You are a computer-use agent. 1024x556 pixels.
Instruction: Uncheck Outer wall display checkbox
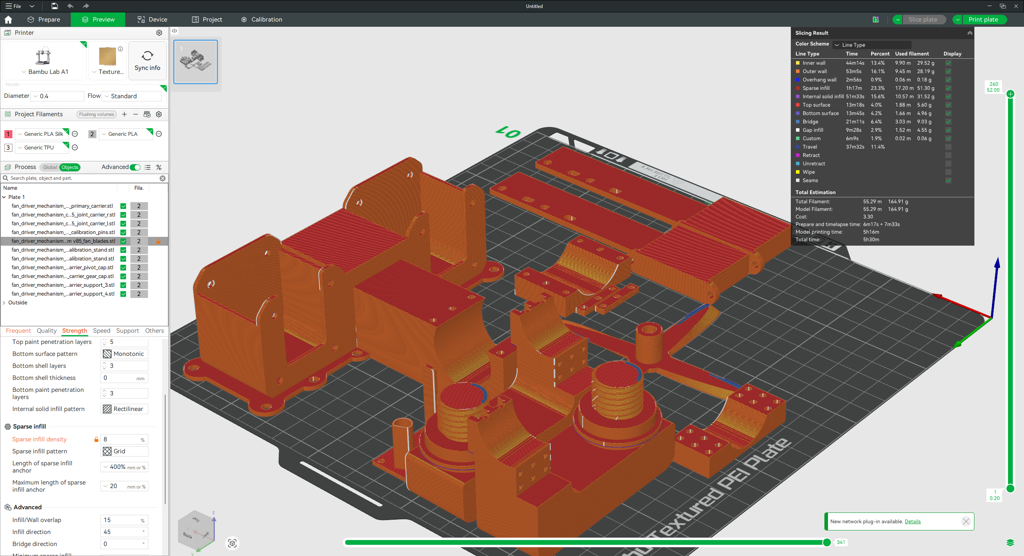point(948,72)
